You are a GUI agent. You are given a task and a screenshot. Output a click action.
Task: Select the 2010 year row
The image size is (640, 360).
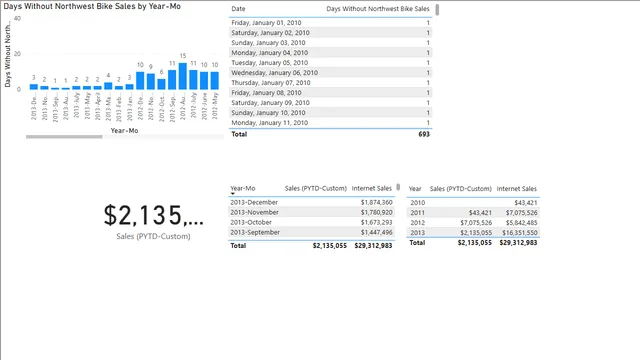point(473,202)
